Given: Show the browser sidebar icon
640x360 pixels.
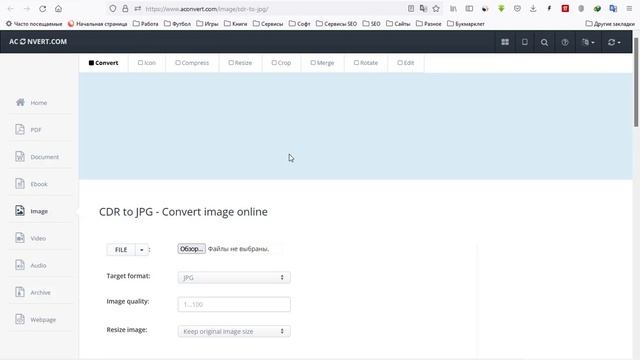Looking at the screenshot, I should click(469, 9).
